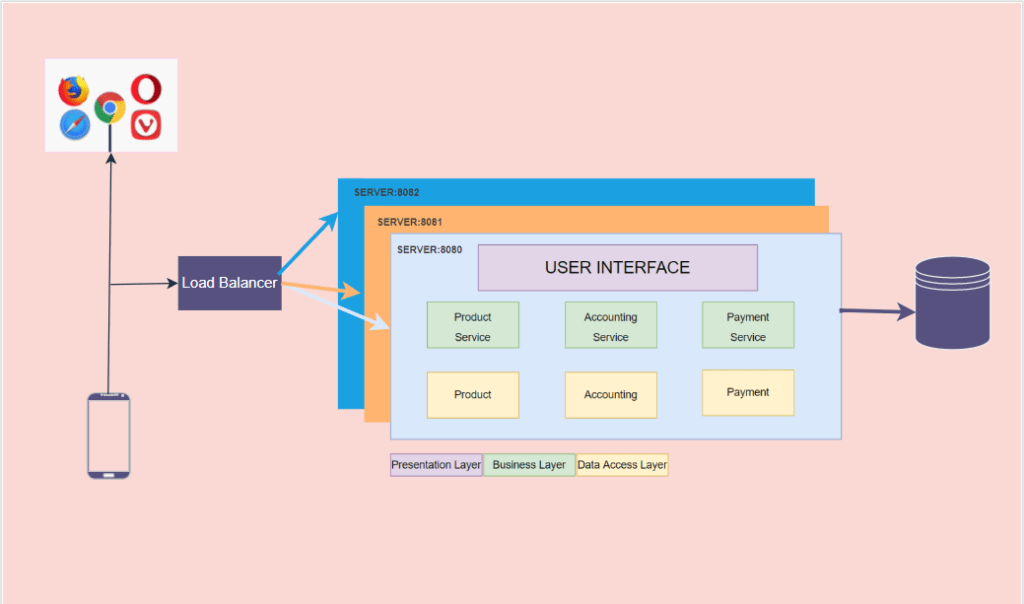The height and width of the screenshot is (604, 1024).
Task: Select the Product Service box
Action: click(x=473, y=326)
